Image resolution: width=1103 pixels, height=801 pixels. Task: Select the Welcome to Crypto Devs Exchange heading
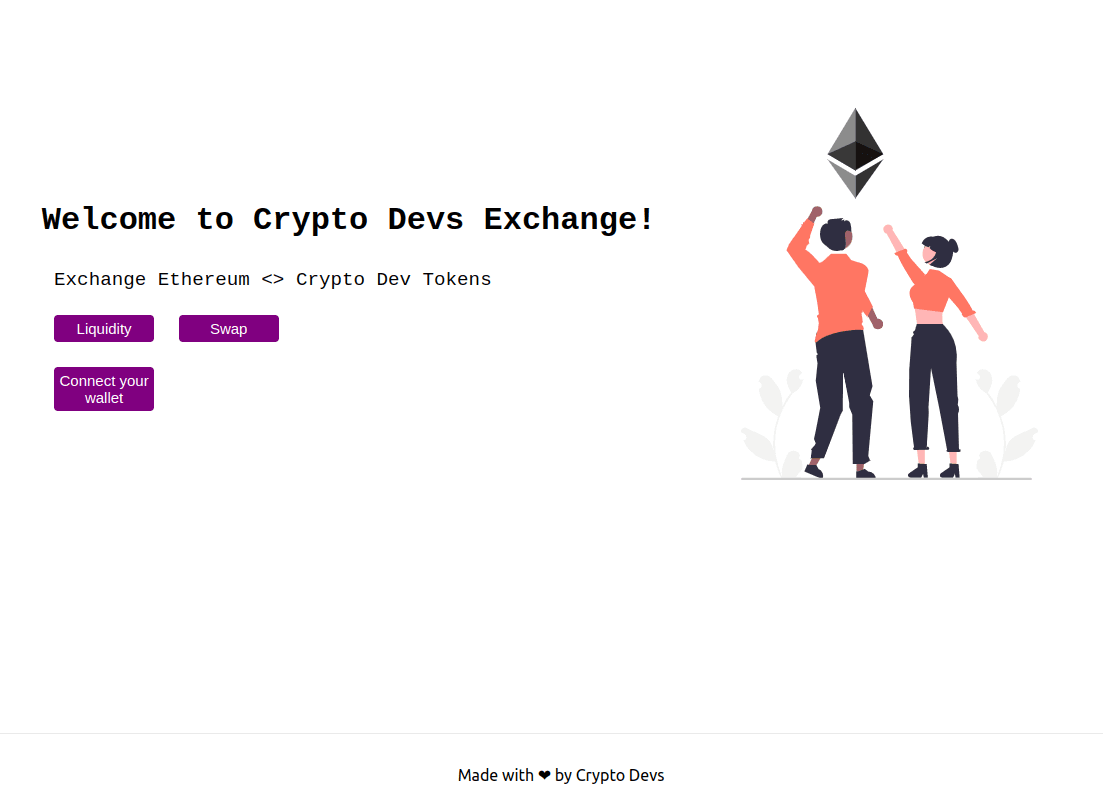[x=348, y=219]
